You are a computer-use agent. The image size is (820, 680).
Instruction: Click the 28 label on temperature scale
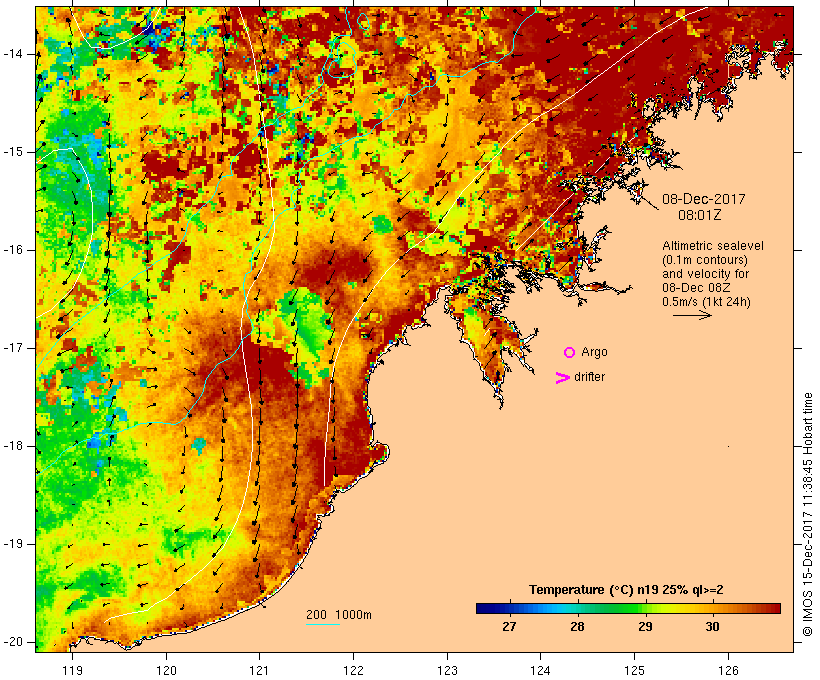pos(577,627)
